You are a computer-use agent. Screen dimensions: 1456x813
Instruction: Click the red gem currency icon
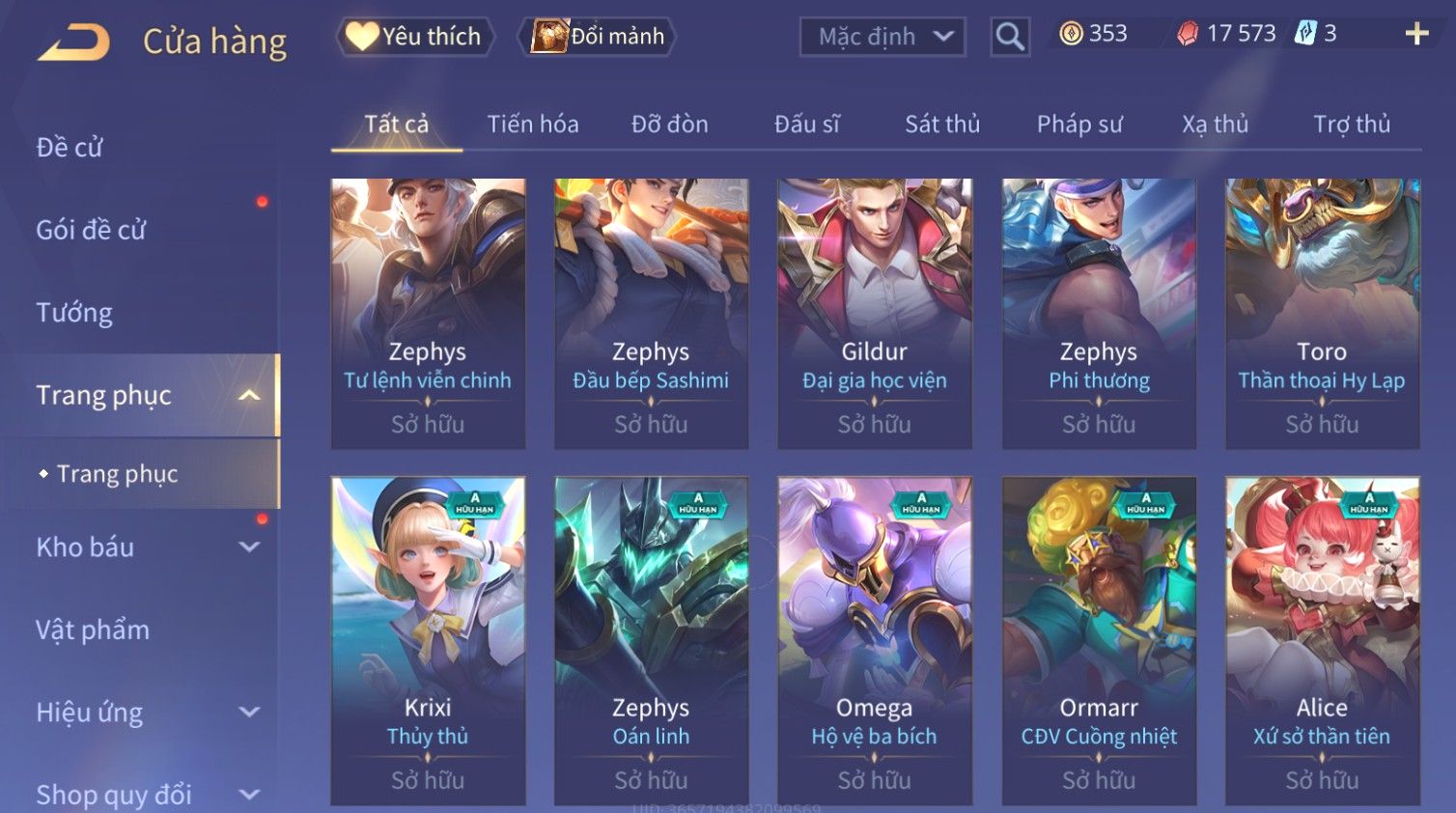tap(1188, 34)
